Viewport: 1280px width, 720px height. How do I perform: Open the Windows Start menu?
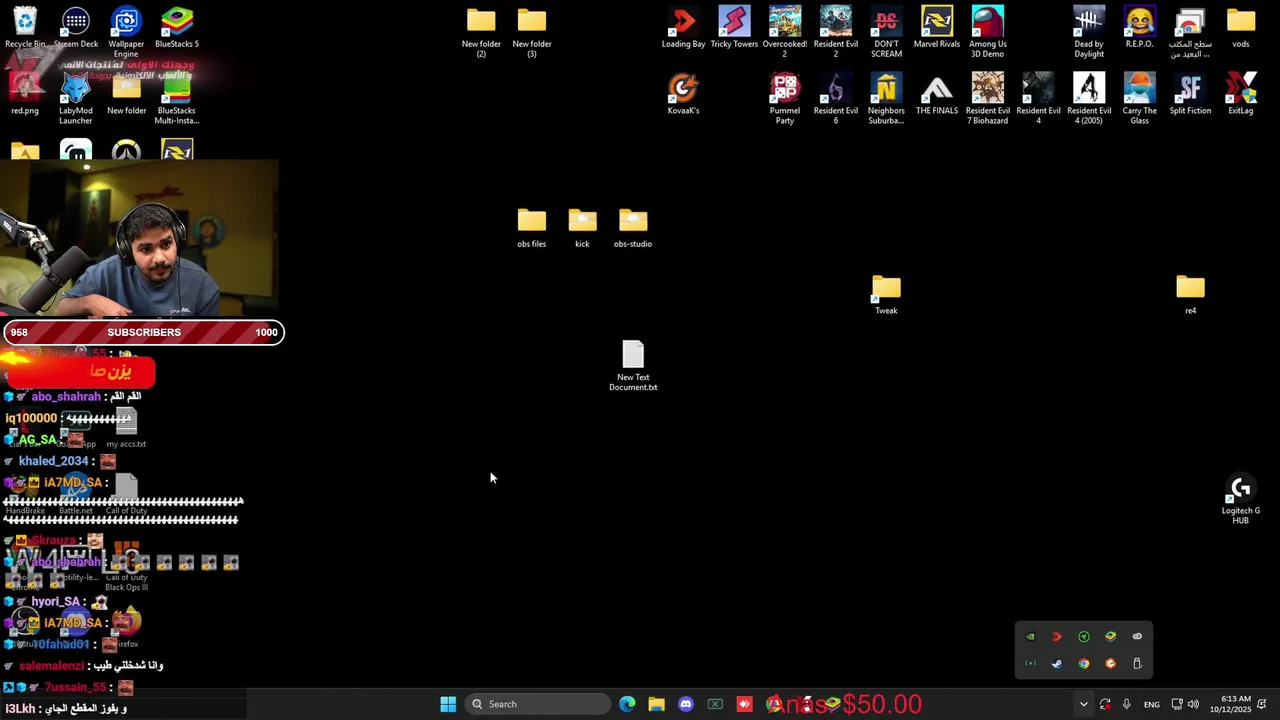(x=448, y=704)
